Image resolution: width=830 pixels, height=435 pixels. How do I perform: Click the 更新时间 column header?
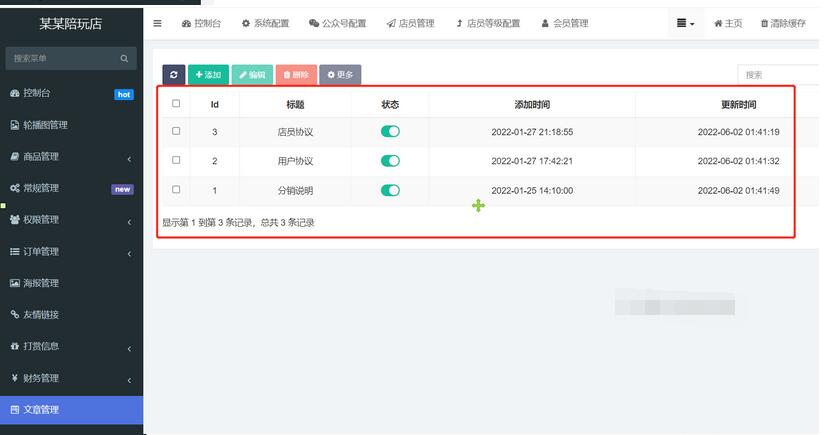click(738, 105)
